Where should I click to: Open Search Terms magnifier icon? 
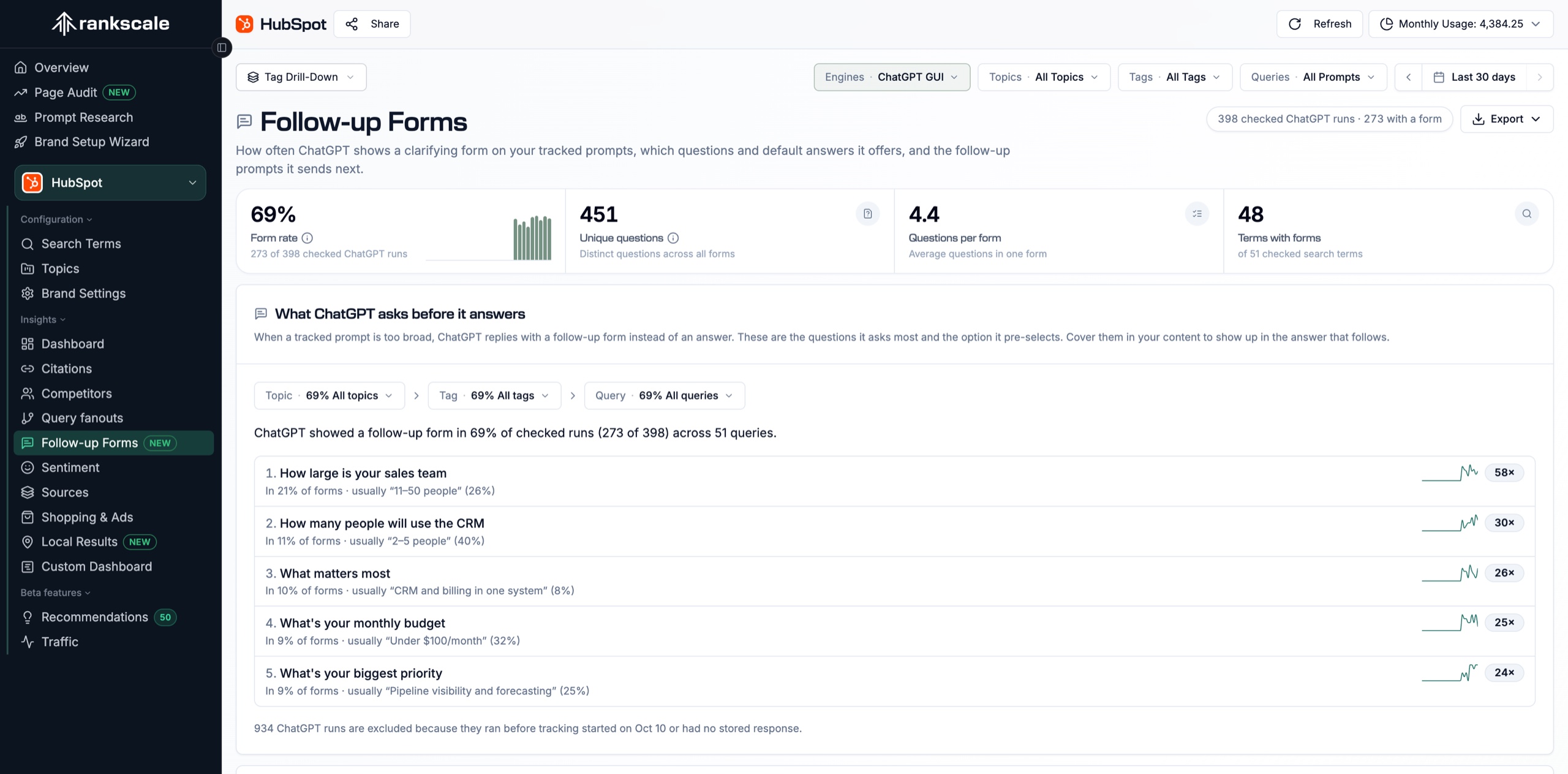(28, 244)
